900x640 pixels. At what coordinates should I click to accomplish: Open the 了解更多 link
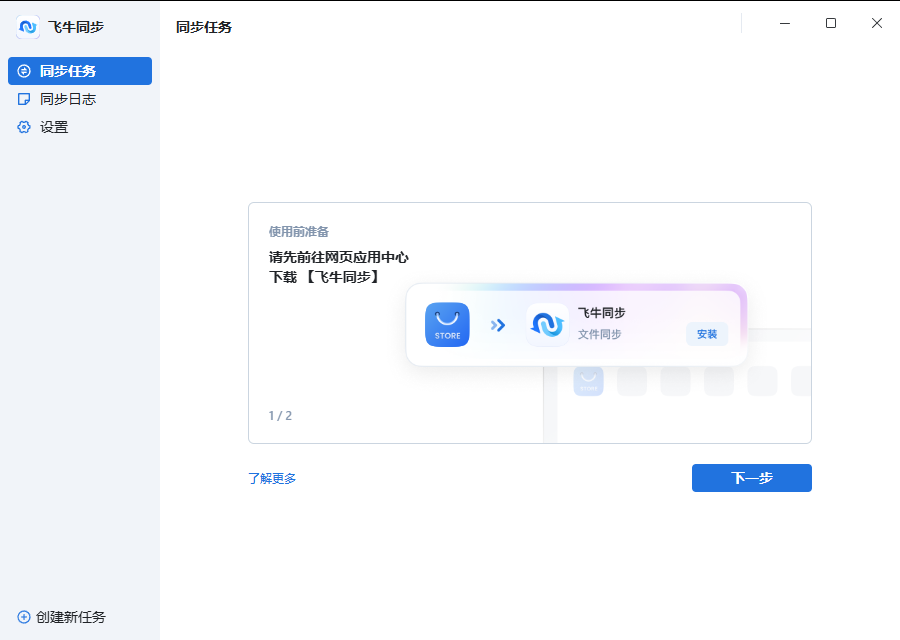point(272,479)
